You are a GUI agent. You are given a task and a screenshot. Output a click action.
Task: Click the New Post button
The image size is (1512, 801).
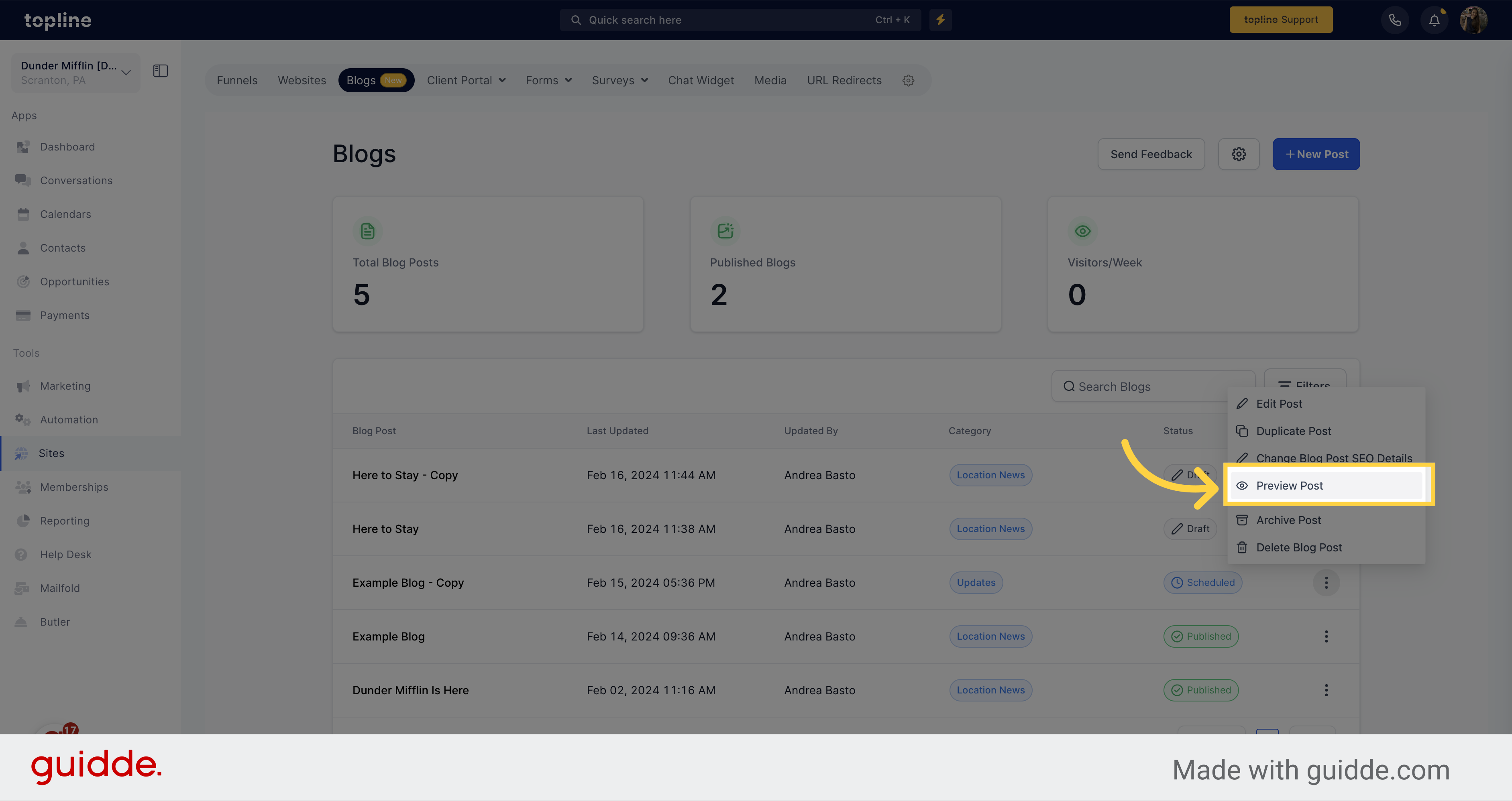[x=1316, y=155]
